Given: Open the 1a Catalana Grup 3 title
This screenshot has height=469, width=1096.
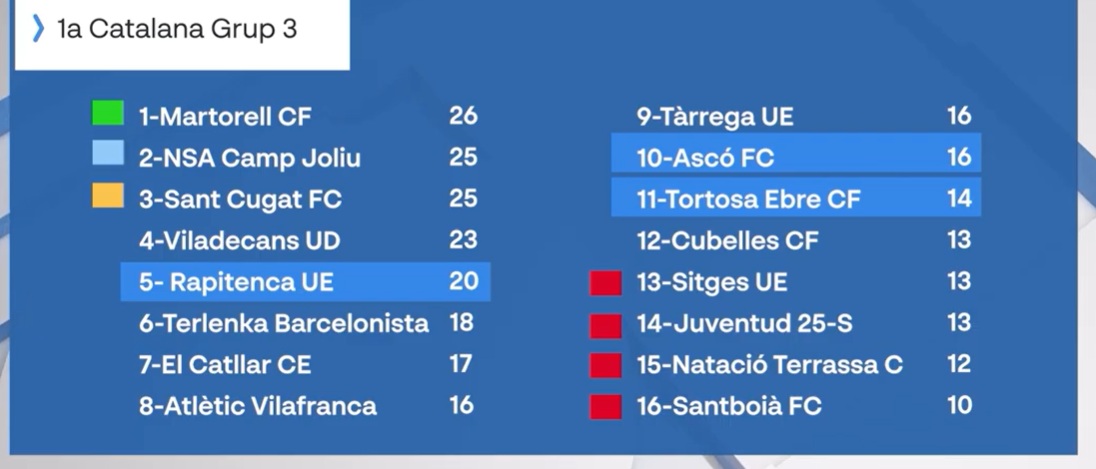Looking at the screenshot, I should [x=178, y=30].
